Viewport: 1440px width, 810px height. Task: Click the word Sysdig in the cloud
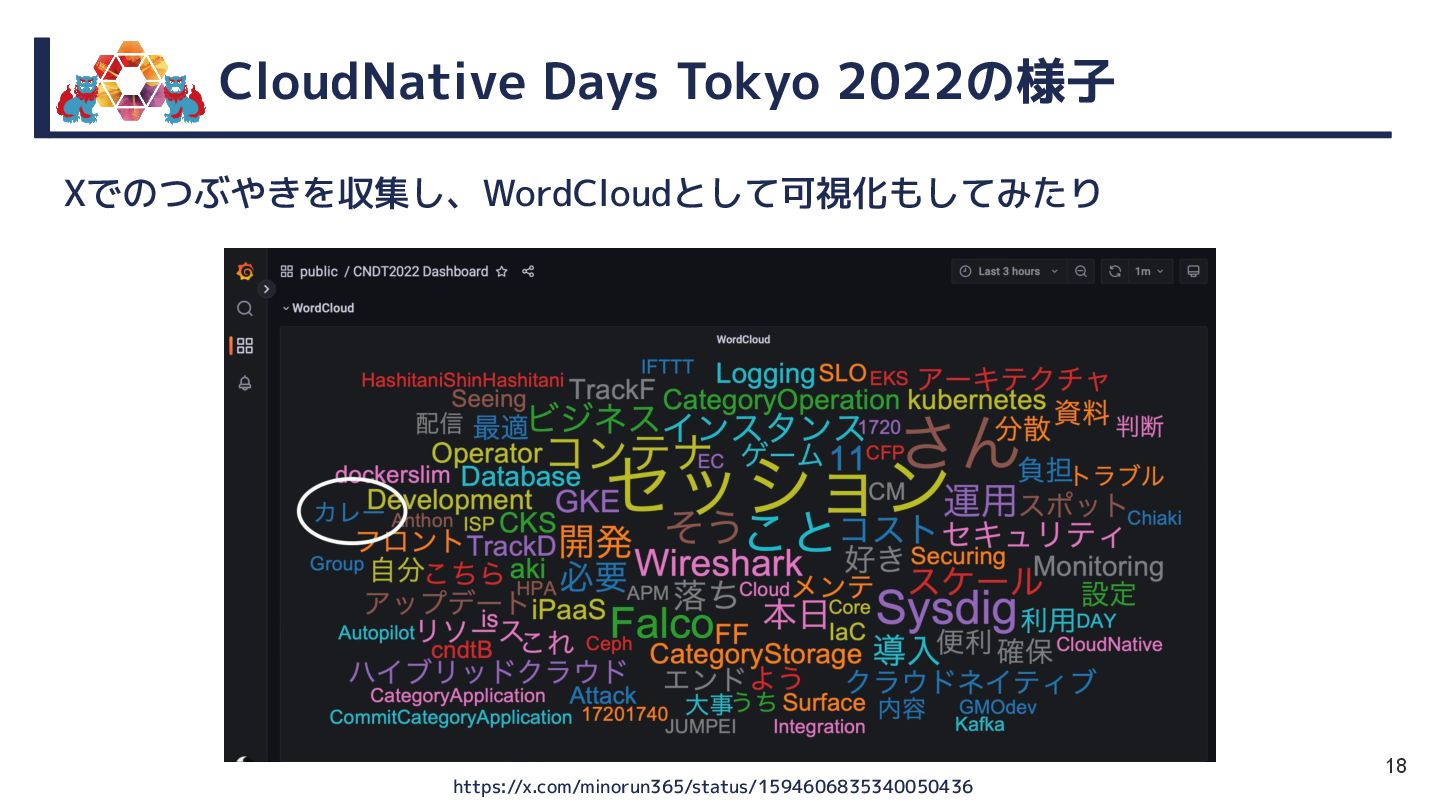(946, 609)
